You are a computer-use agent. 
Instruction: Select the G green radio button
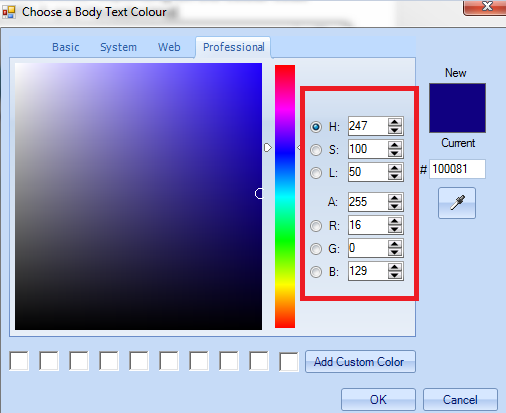[x=316, y=249]
